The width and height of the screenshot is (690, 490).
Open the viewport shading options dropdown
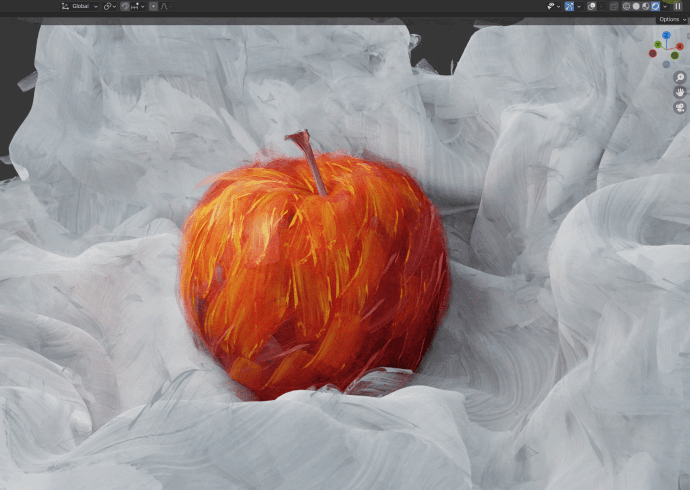click(665, 6)
